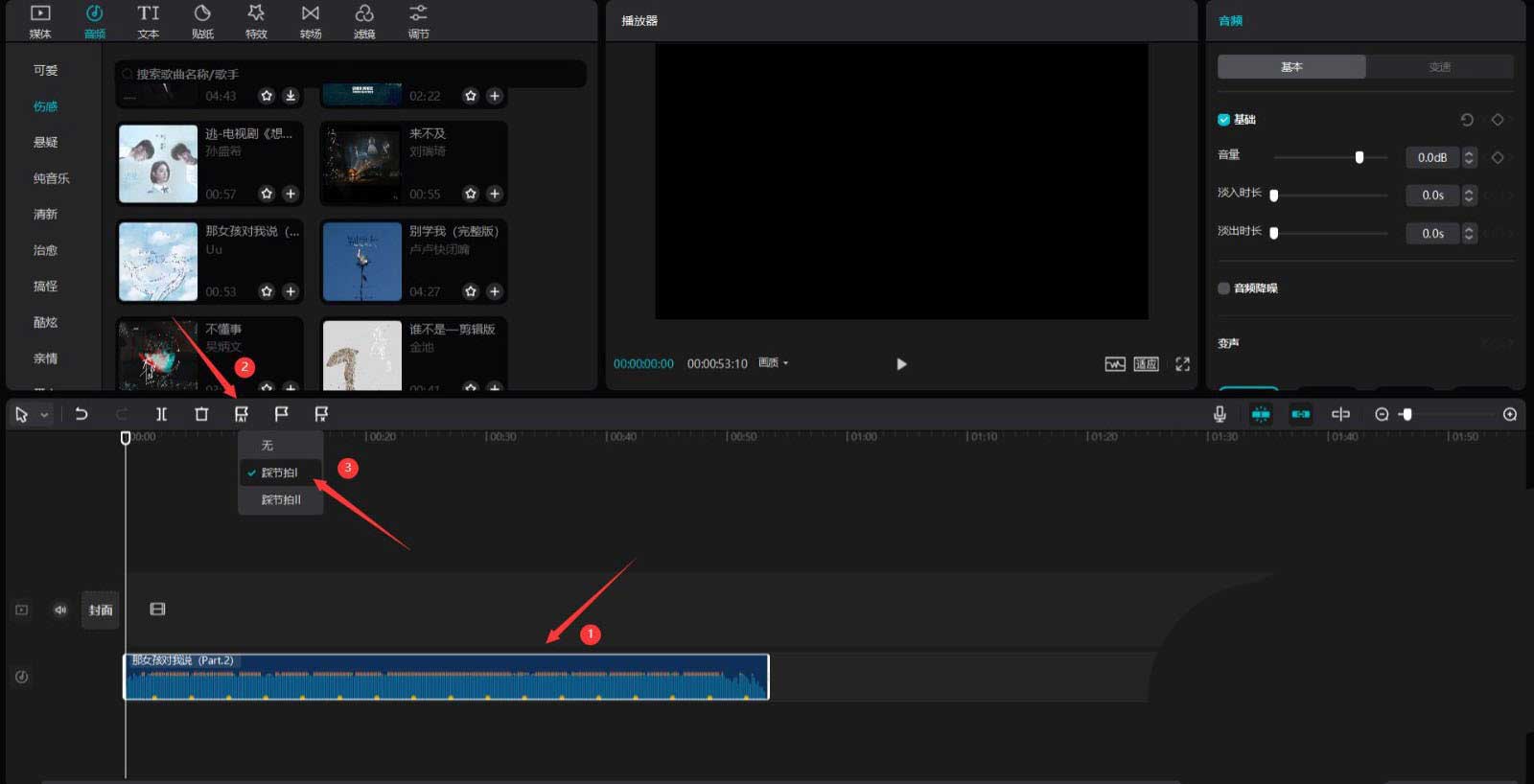Select the 纯音乐 music category

51,178
